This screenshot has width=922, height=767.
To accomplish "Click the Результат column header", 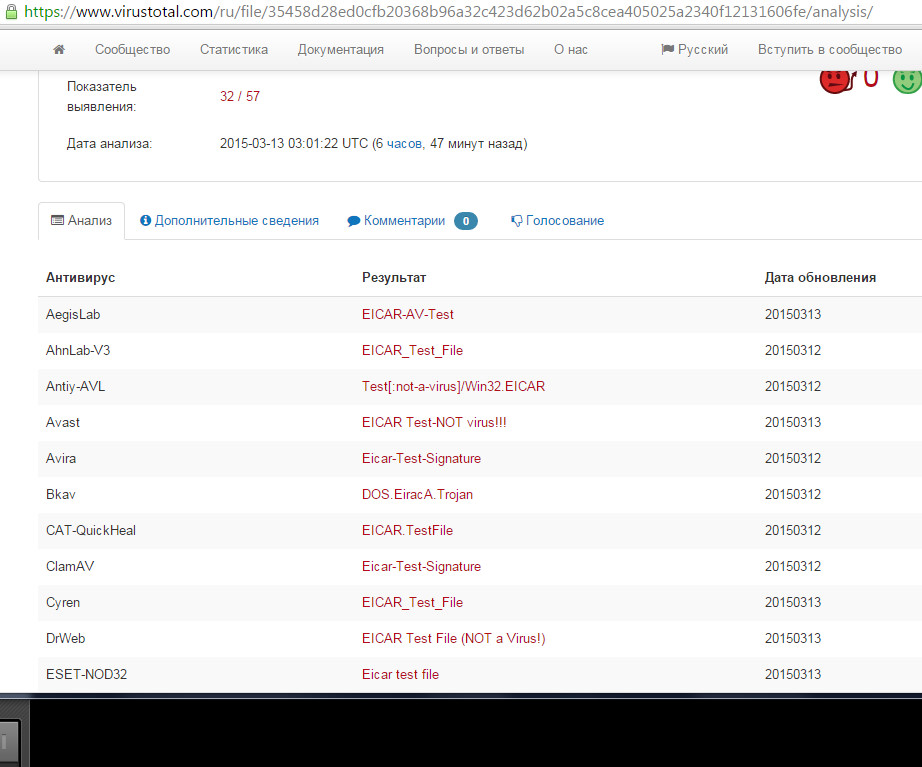I will [394, 278].
